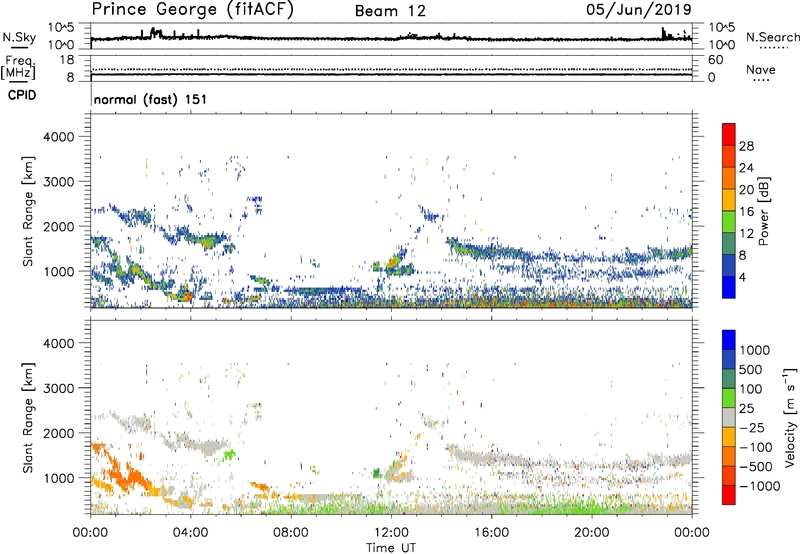Click the '3000' range tick in velocity panel
The width and height of the screenshot is (800, 554).
click(x=59, y=388)
